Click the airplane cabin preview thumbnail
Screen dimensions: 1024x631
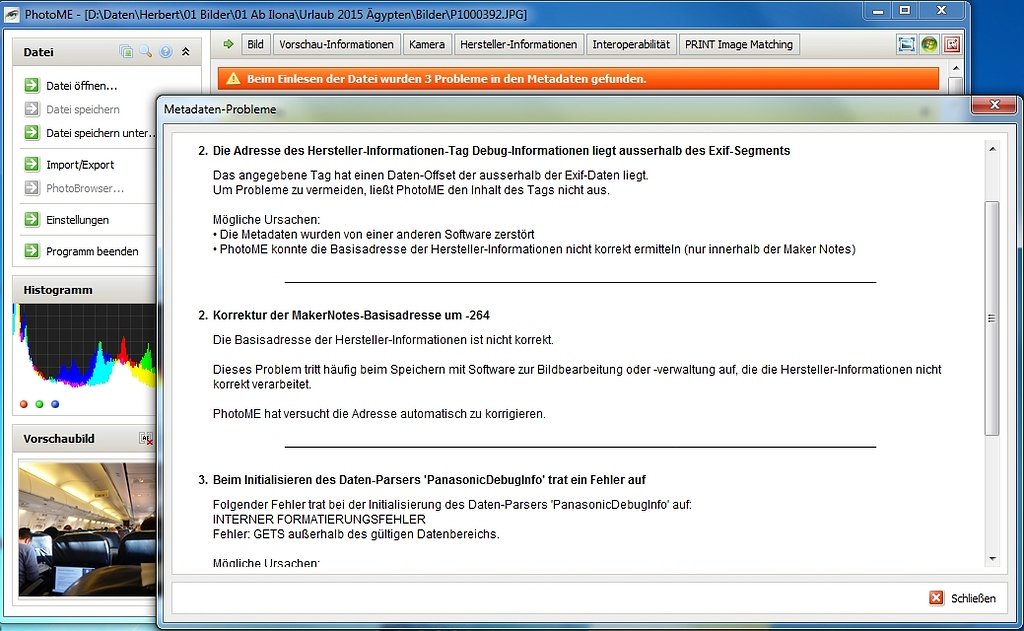coord(88,529)
